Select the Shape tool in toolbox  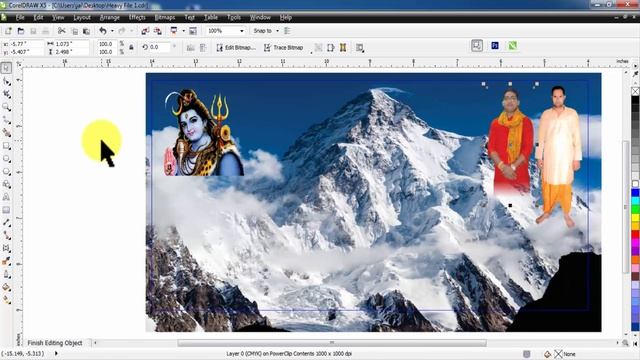[x=6, y=81]
